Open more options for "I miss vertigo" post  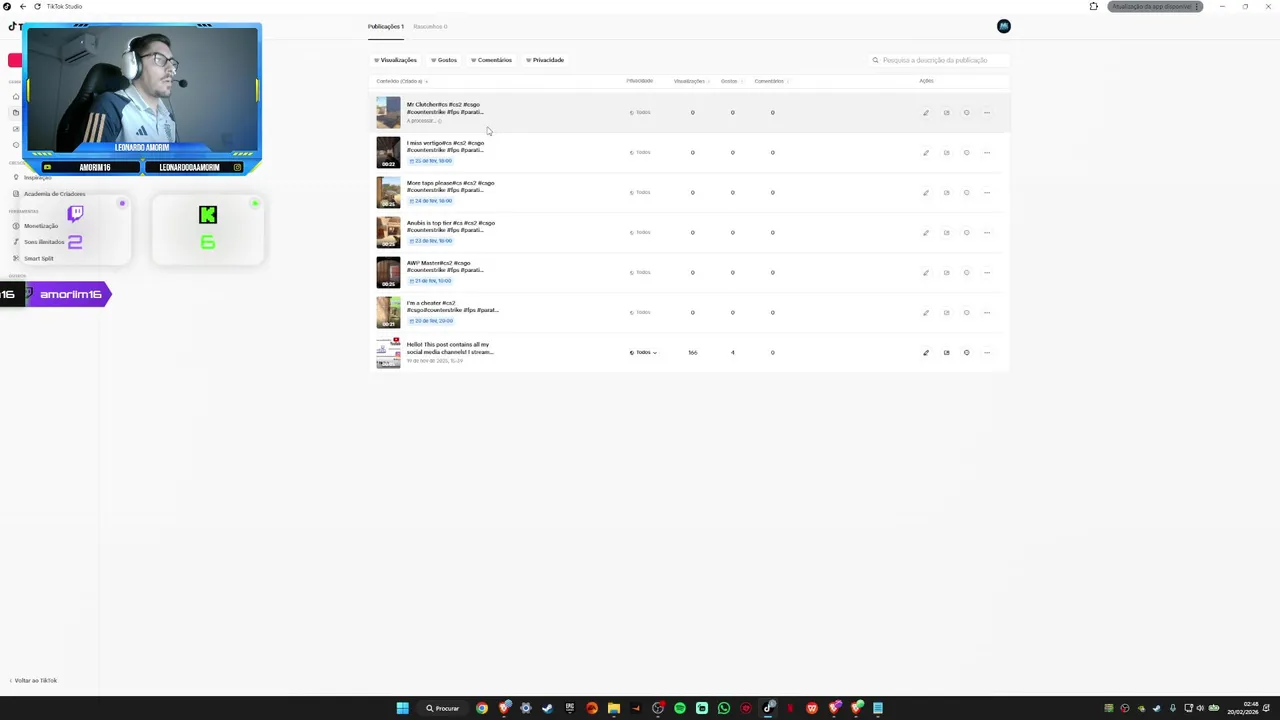pos(987,153)
